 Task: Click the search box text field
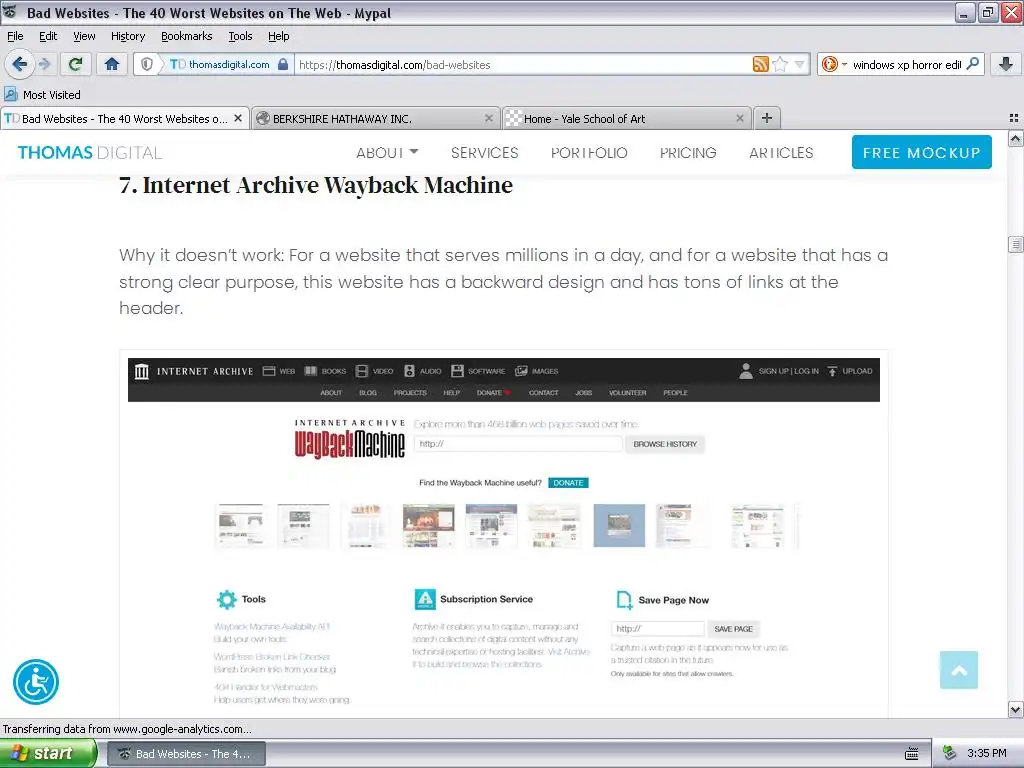coord(906,64)
